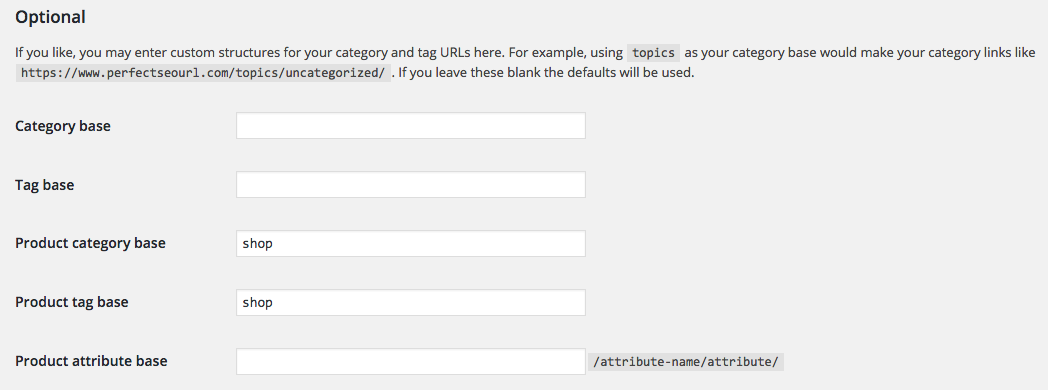
Task: Click the sentence about leaving these blank
Action: click(546, 72)
